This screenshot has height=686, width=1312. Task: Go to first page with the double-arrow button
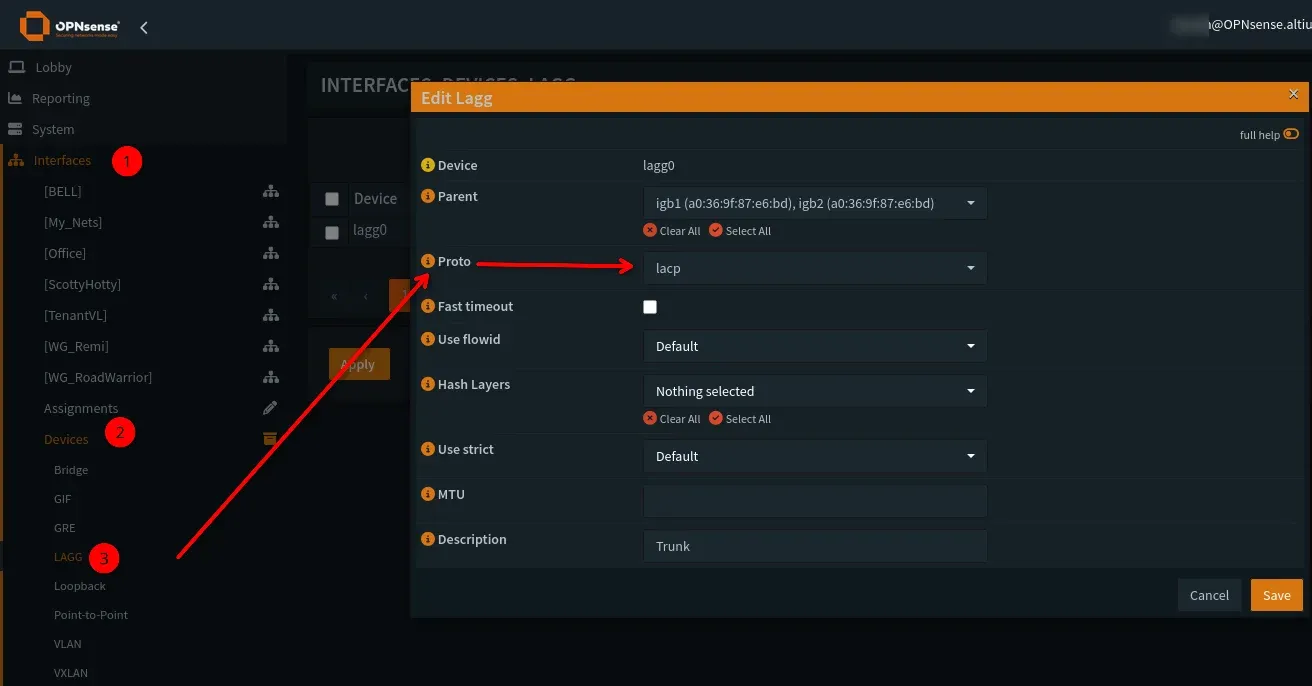334,297
